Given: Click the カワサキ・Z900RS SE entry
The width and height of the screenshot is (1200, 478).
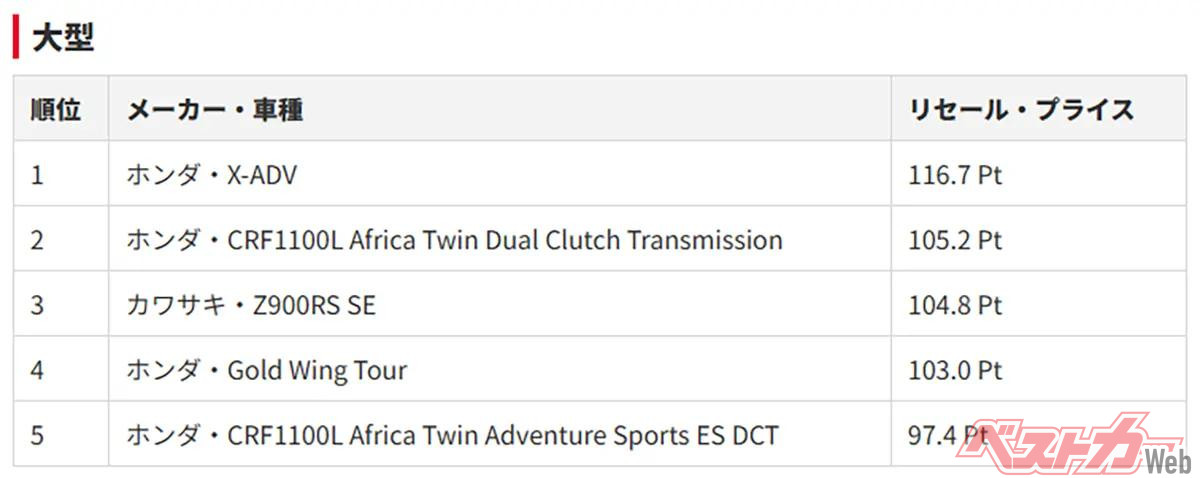Looking at the screenshot, I should pyautogui.click(x=251, y=305).
